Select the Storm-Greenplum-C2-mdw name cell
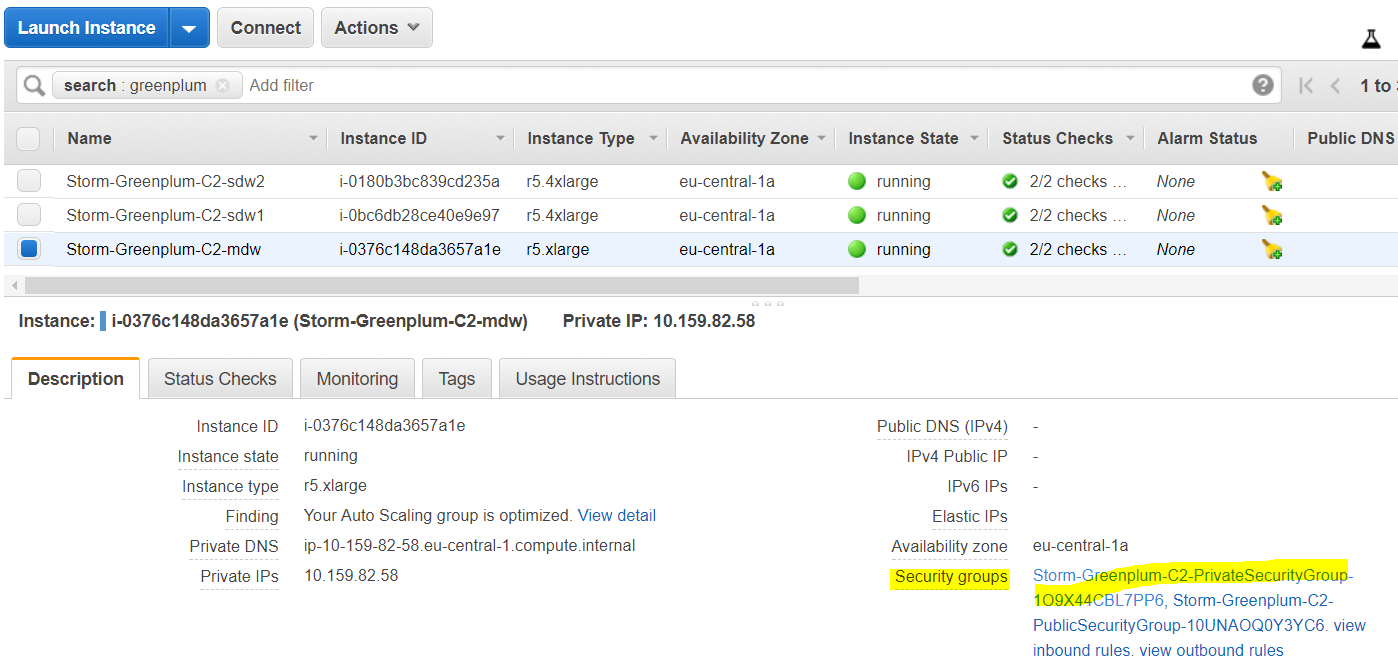The image size is (1398, 661). point(164,249)
